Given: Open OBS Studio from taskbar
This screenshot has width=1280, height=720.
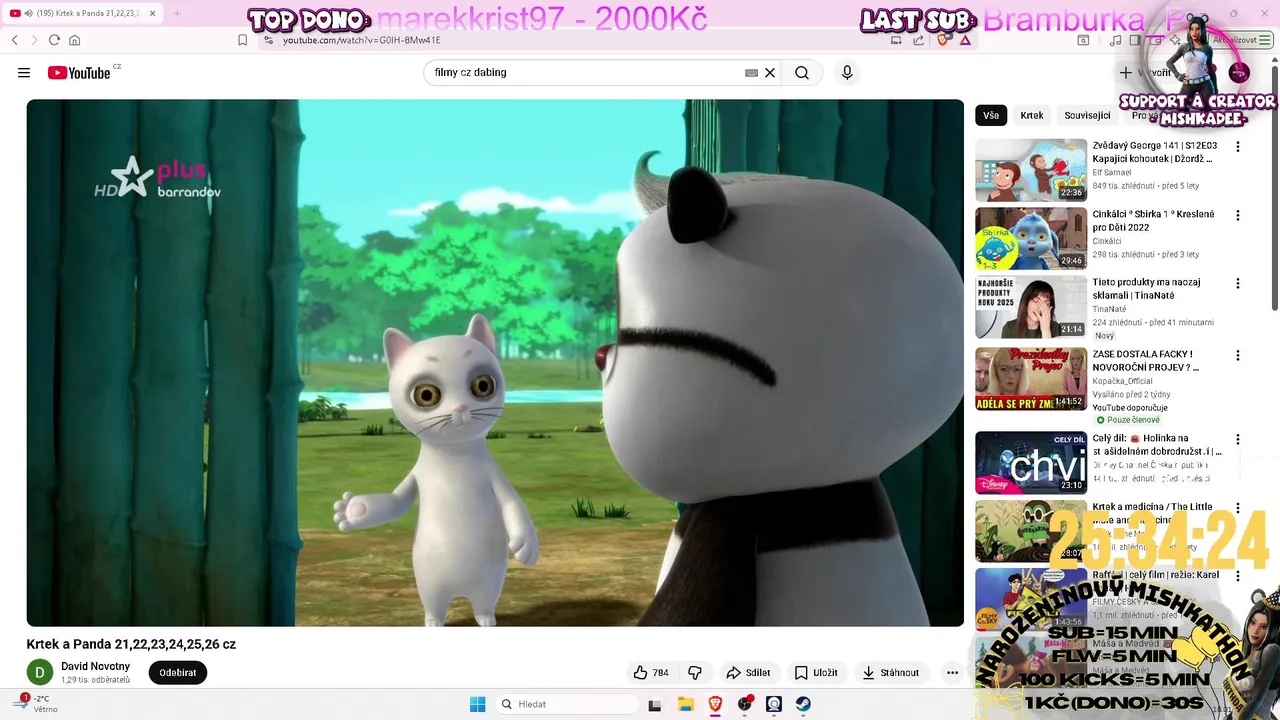Looking at the screenshot, I should (745, 704).
